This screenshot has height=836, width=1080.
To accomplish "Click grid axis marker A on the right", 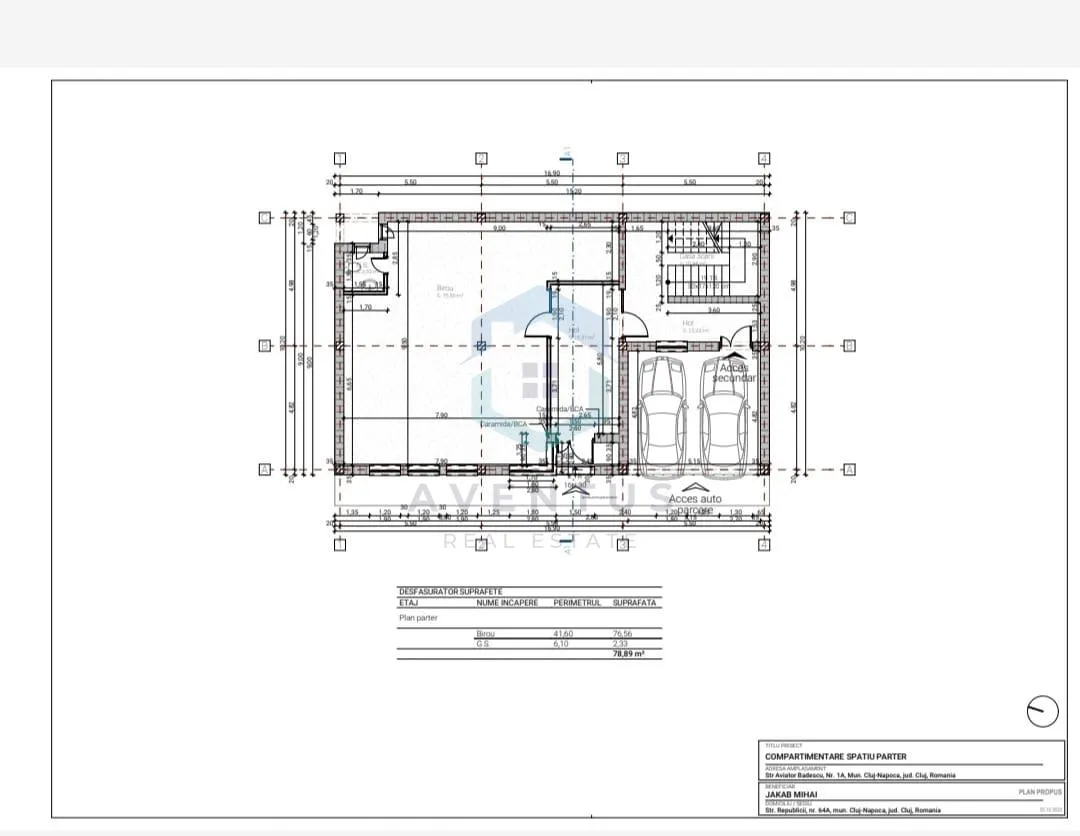I will 849,470.
